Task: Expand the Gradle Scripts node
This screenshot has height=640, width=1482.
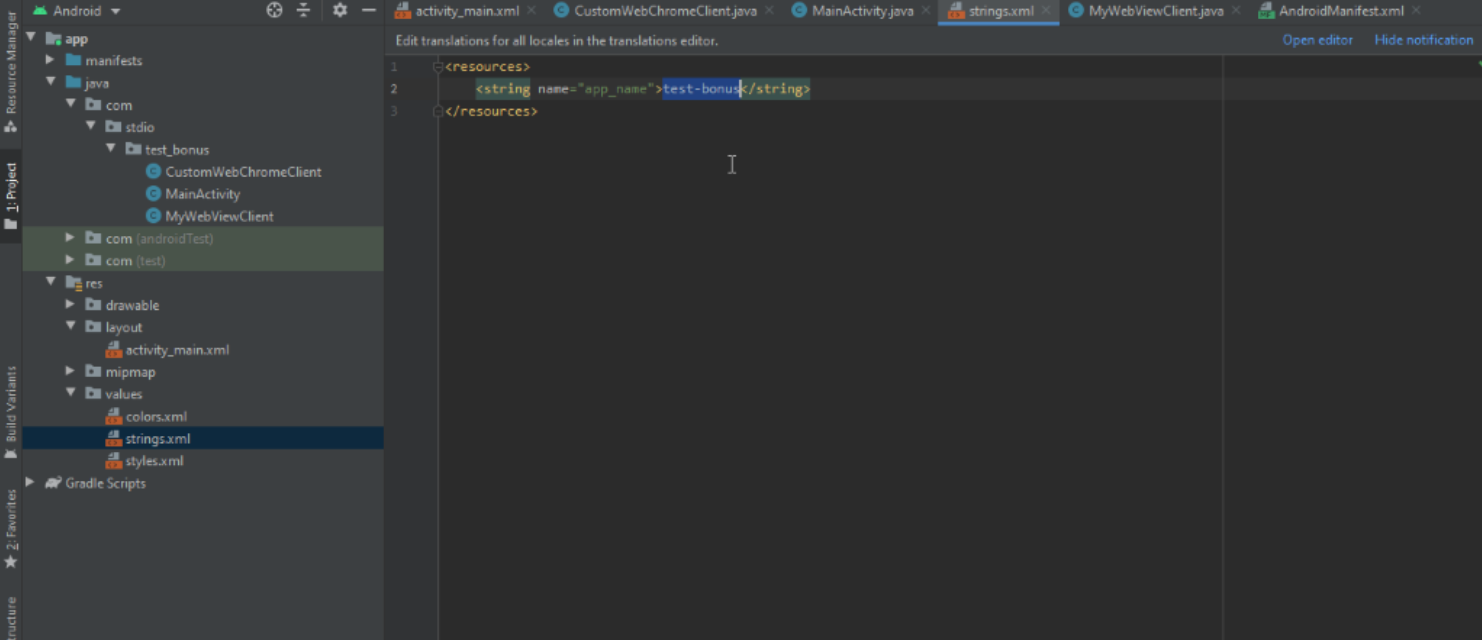Action: [x=30, y=483]
